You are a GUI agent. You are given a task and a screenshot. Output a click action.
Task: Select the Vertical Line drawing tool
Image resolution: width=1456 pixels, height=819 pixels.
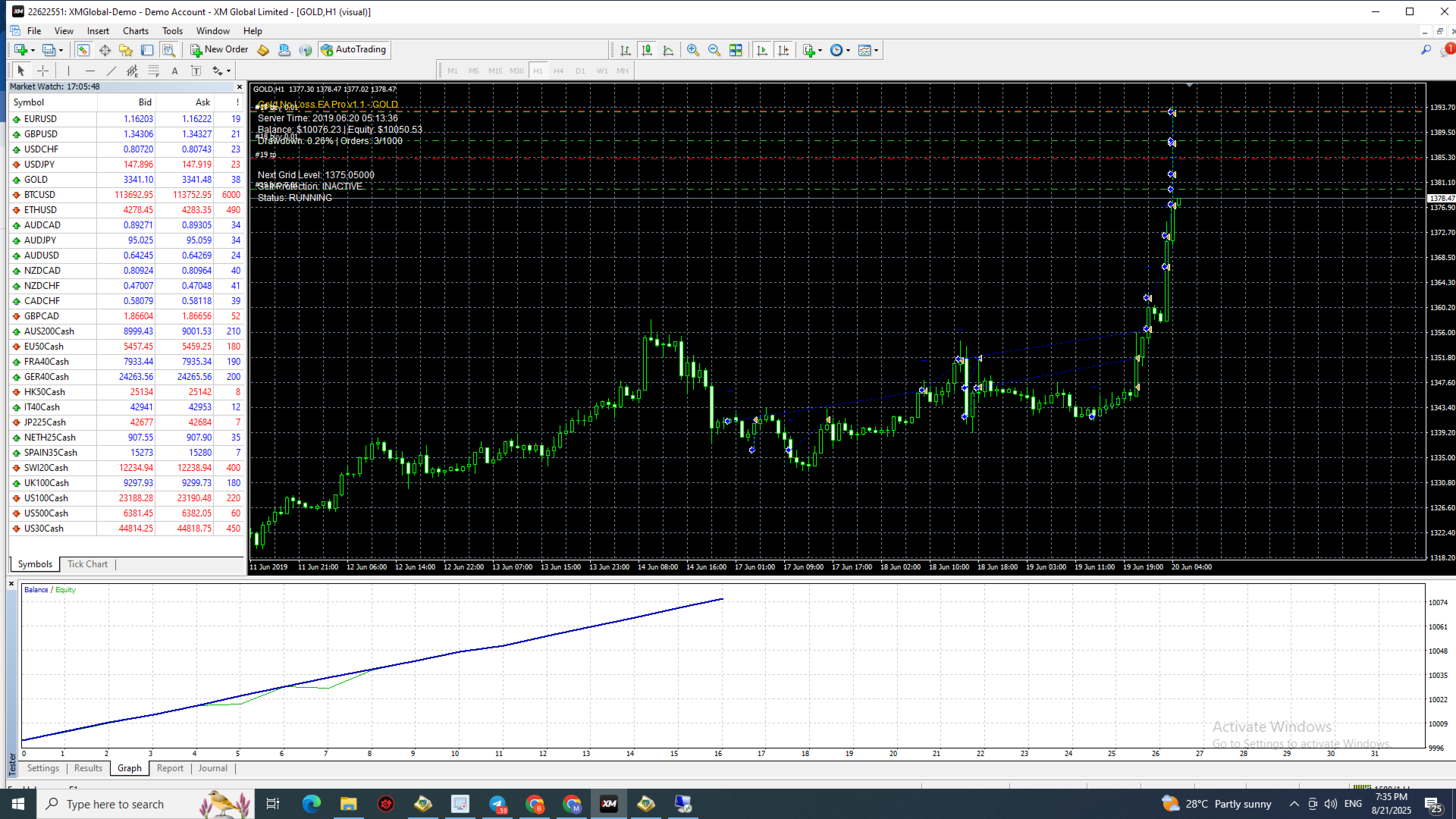(x=68, y=71)
